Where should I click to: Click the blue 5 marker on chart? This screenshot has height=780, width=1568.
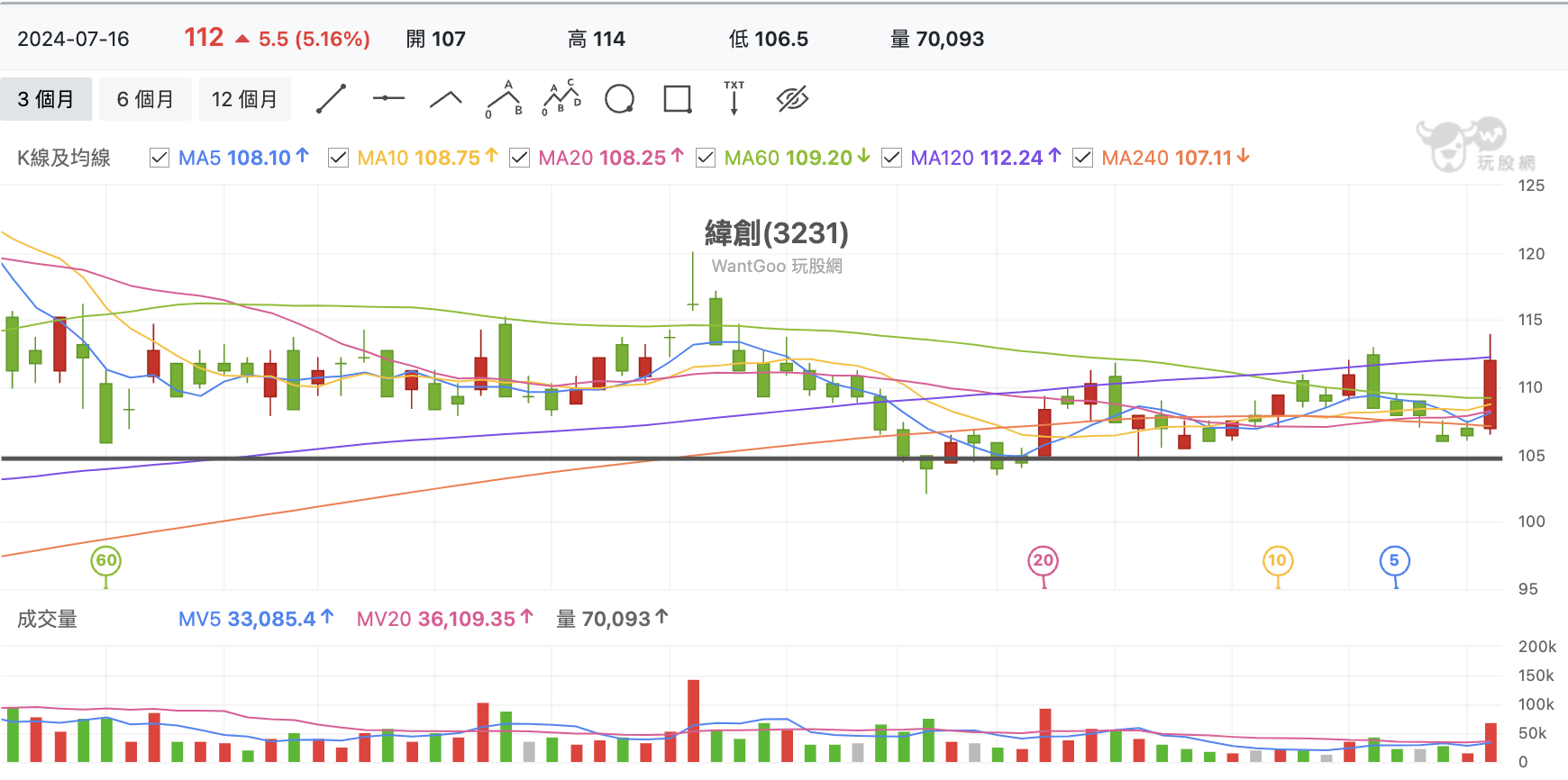point(1395,560)
